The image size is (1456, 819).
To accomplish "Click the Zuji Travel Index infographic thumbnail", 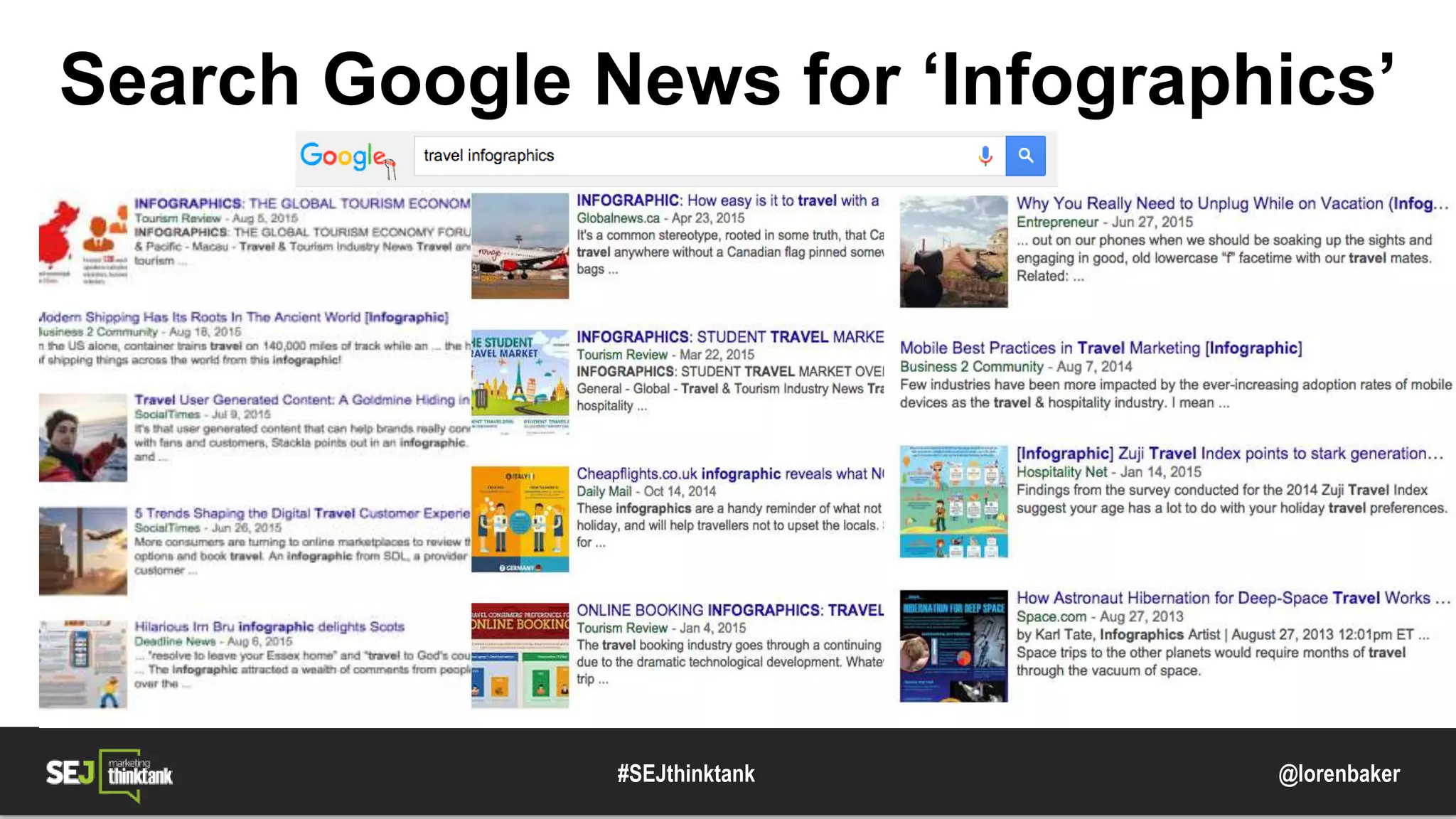I will (x=954, y=502).
